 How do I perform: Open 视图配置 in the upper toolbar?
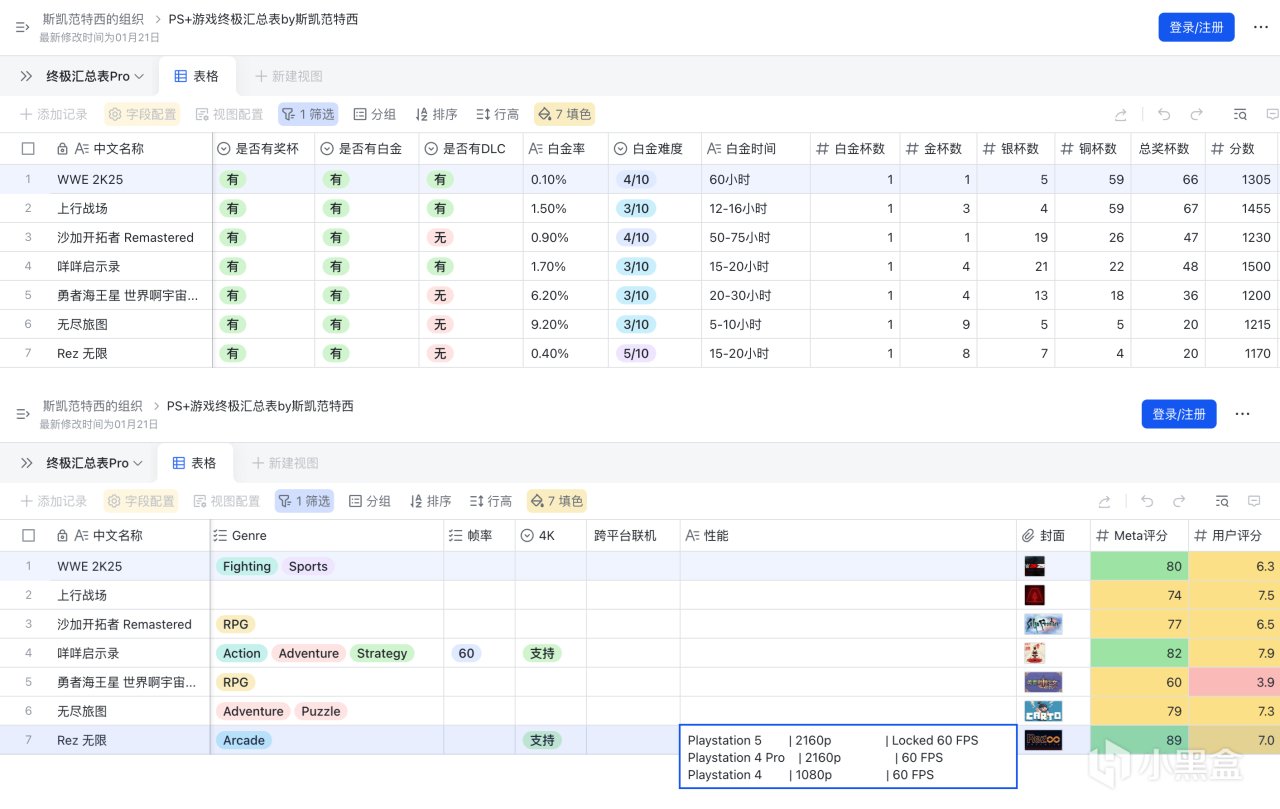(x=229, y=114)
